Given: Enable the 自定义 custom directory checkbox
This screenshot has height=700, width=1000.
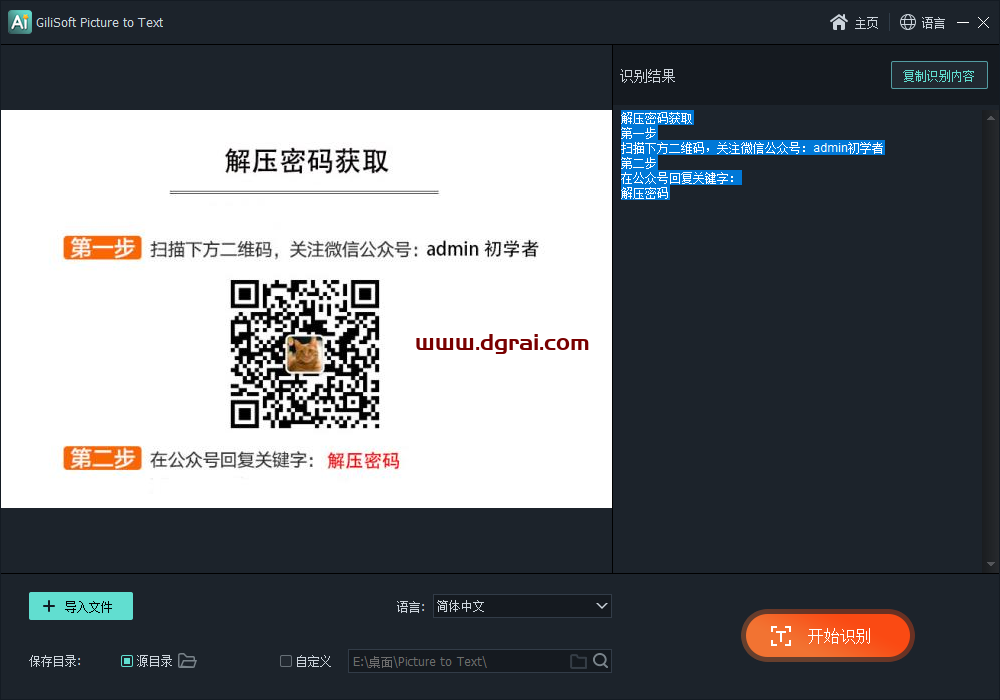Looking at the screenshot, I should [286, 661].
